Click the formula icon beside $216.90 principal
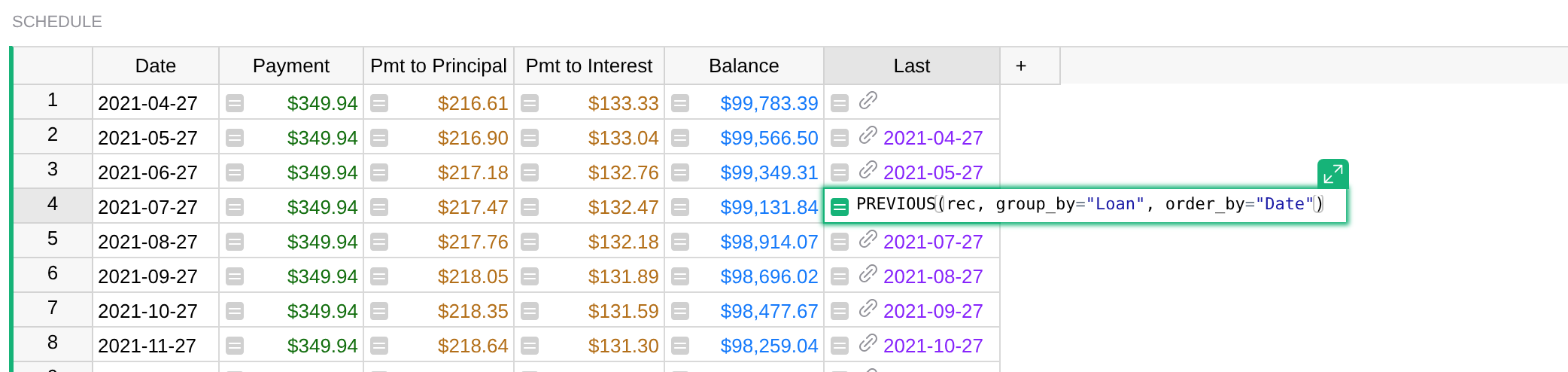 (x=379, y=138)
